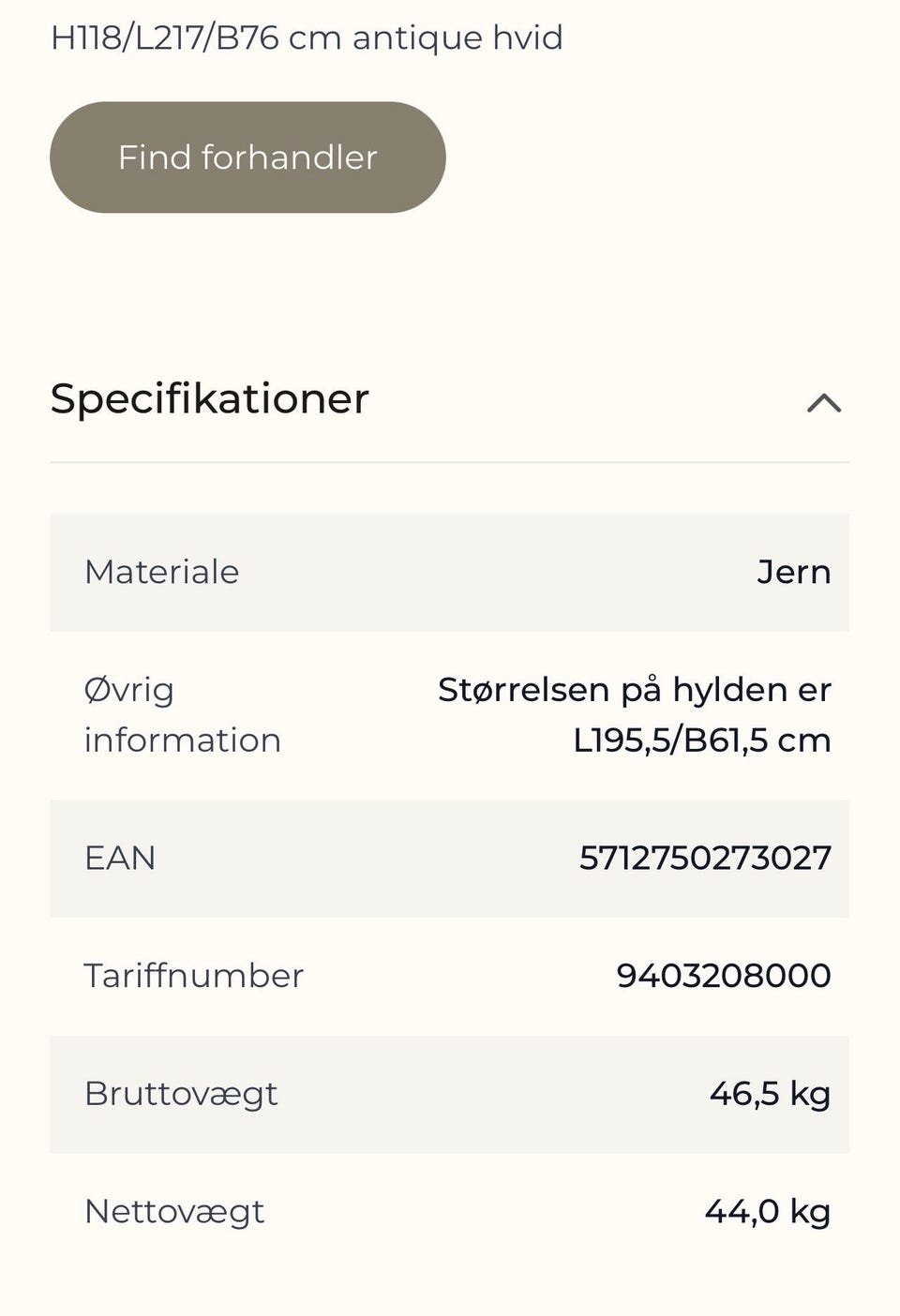Collapse the Specifikationer chevron arrow
The image size is (900, 1316).
pyautogui.click(x=824, y=403)
